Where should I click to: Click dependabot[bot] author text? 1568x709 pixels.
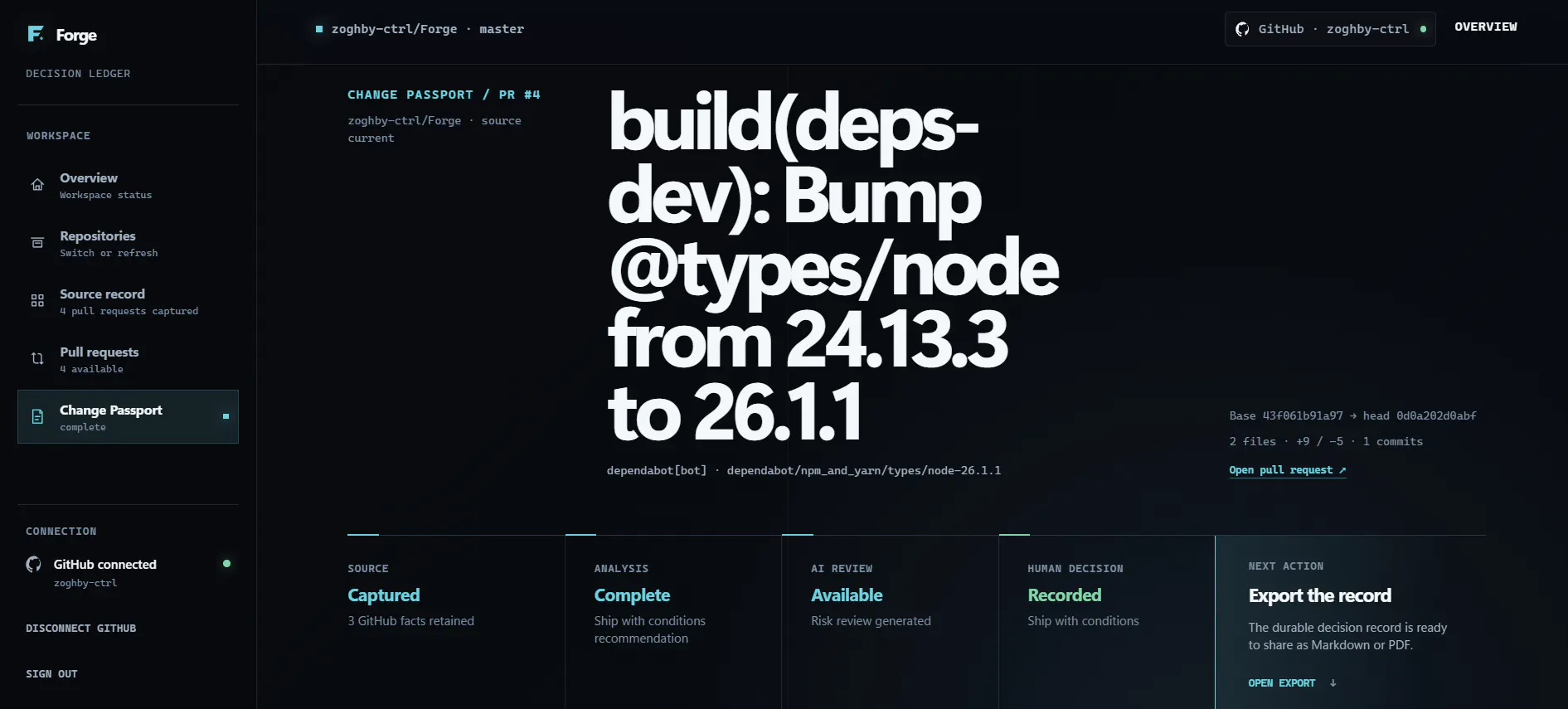657,470
